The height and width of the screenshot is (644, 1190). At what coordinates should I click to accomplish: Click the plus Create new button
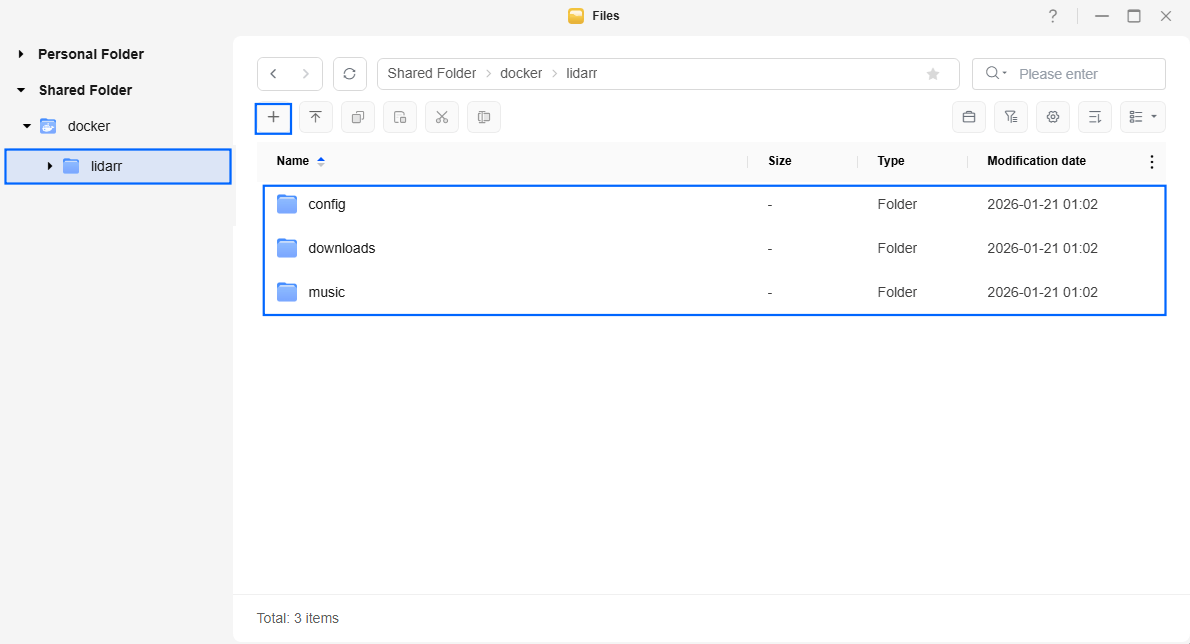(x=273, y=117)
